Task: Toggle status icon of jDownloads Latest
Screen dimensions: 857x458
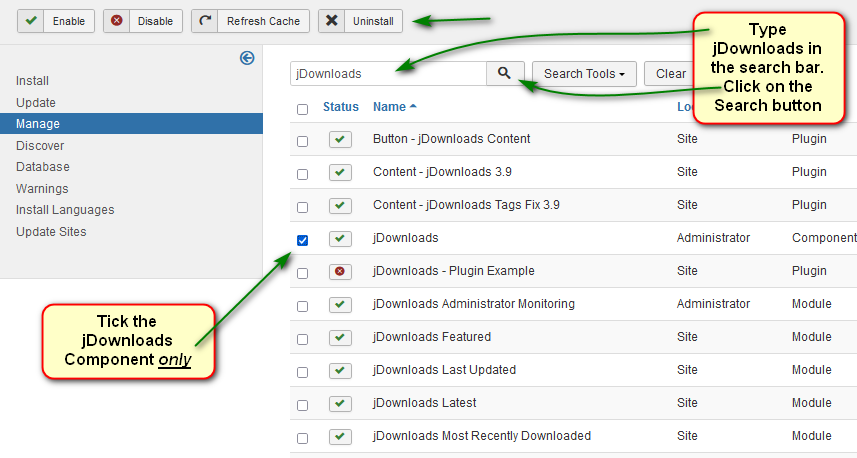Action: [x=340, y=403]
